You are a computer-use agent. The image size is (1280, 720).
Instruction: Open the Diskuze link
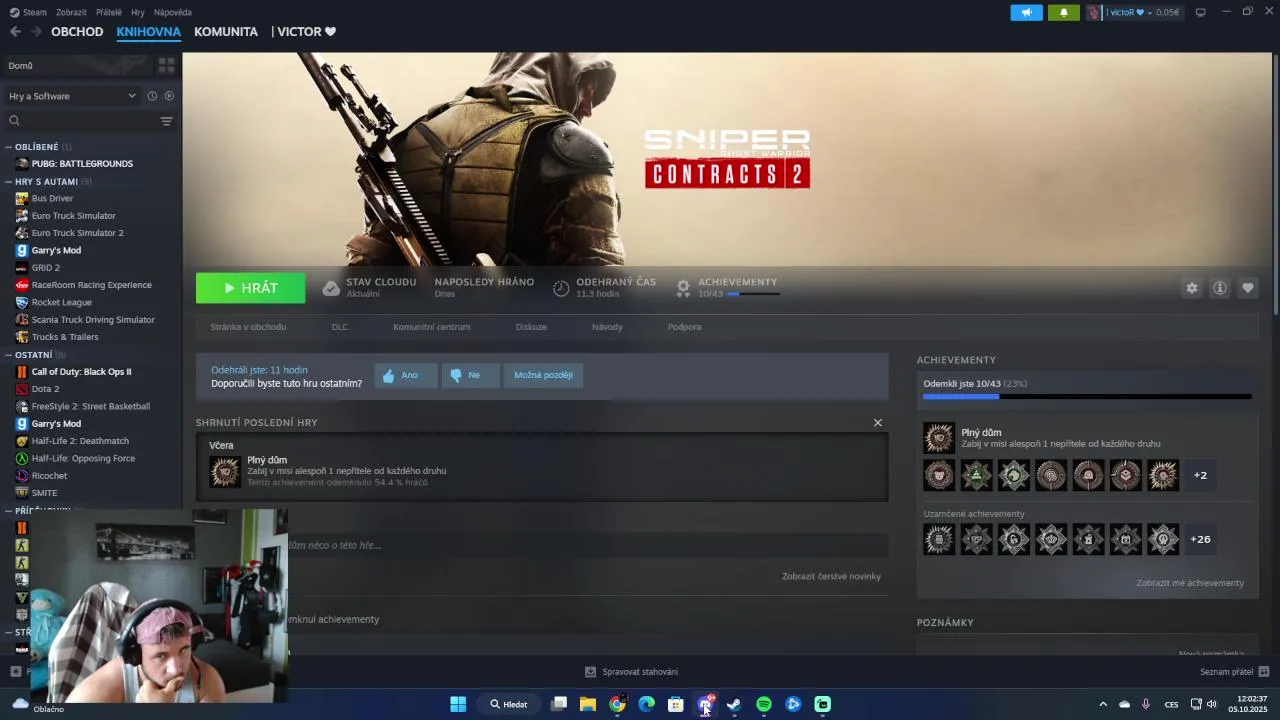coord(531,327)
